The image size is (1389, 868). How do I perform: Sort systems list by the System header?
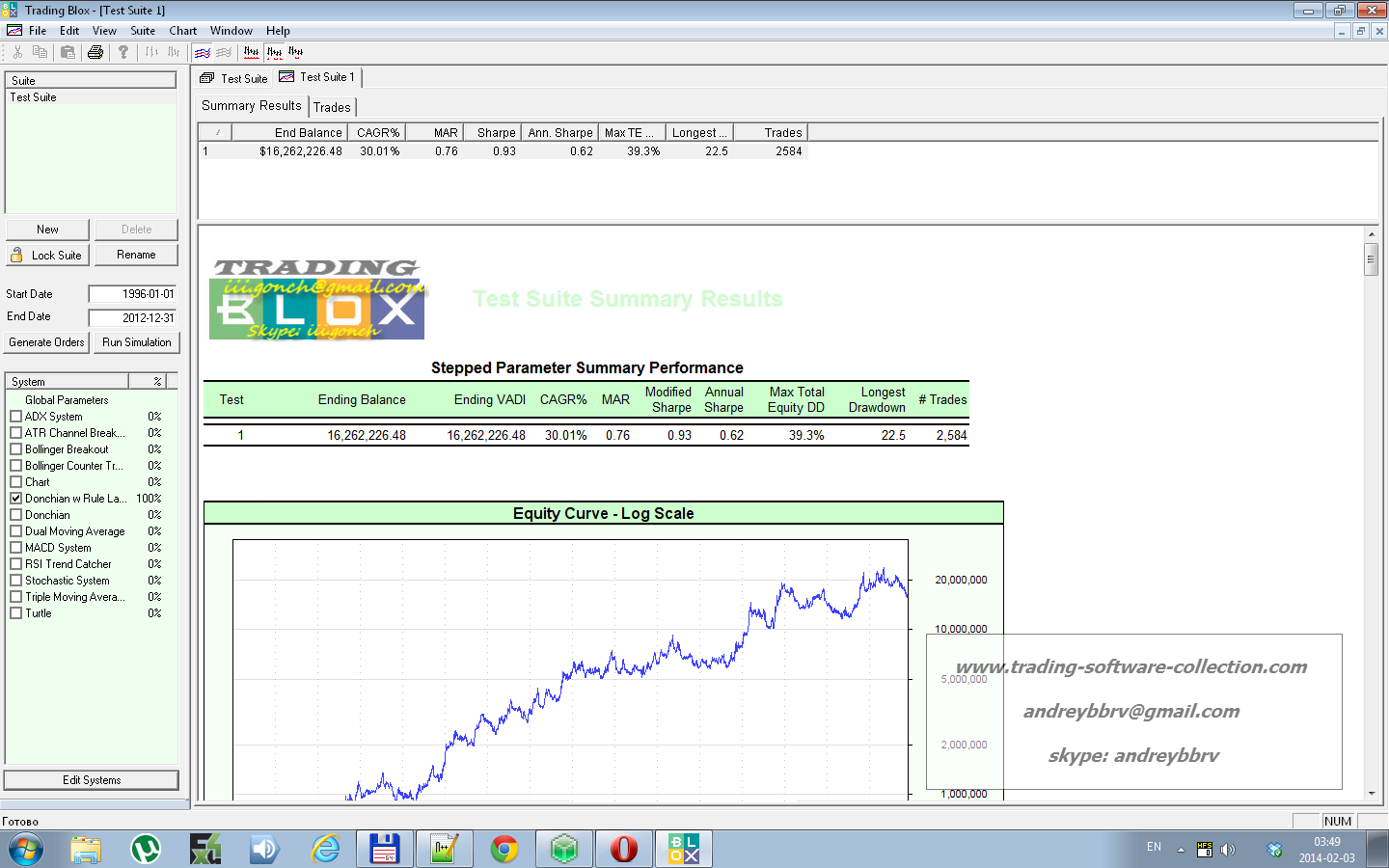(x=68, y=382)
